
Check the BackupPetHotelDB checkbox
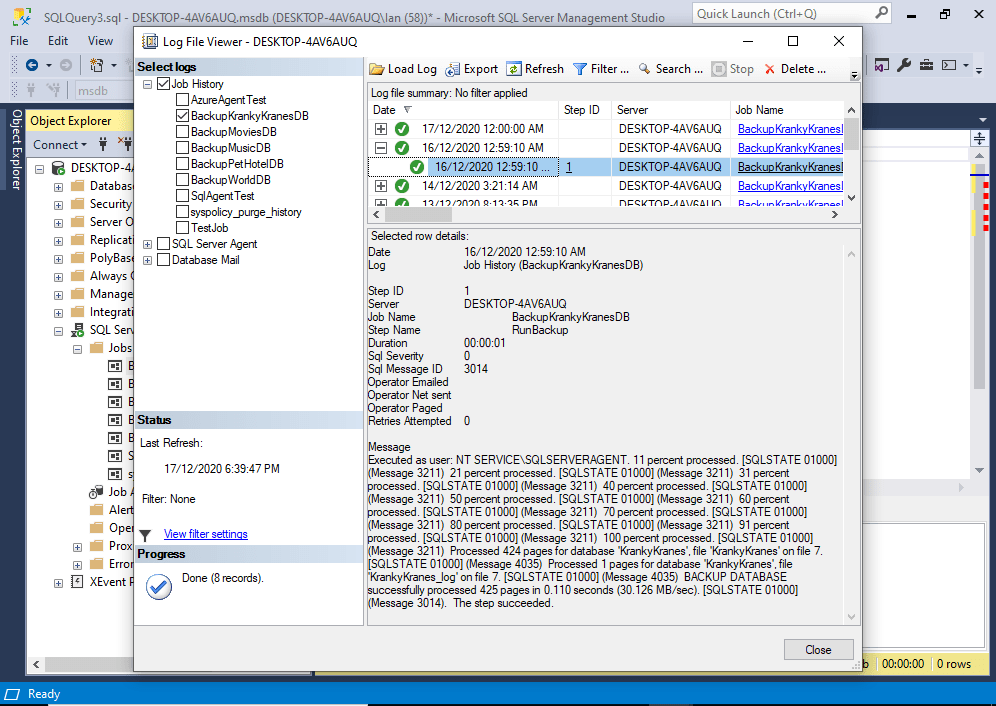(182, 163)
